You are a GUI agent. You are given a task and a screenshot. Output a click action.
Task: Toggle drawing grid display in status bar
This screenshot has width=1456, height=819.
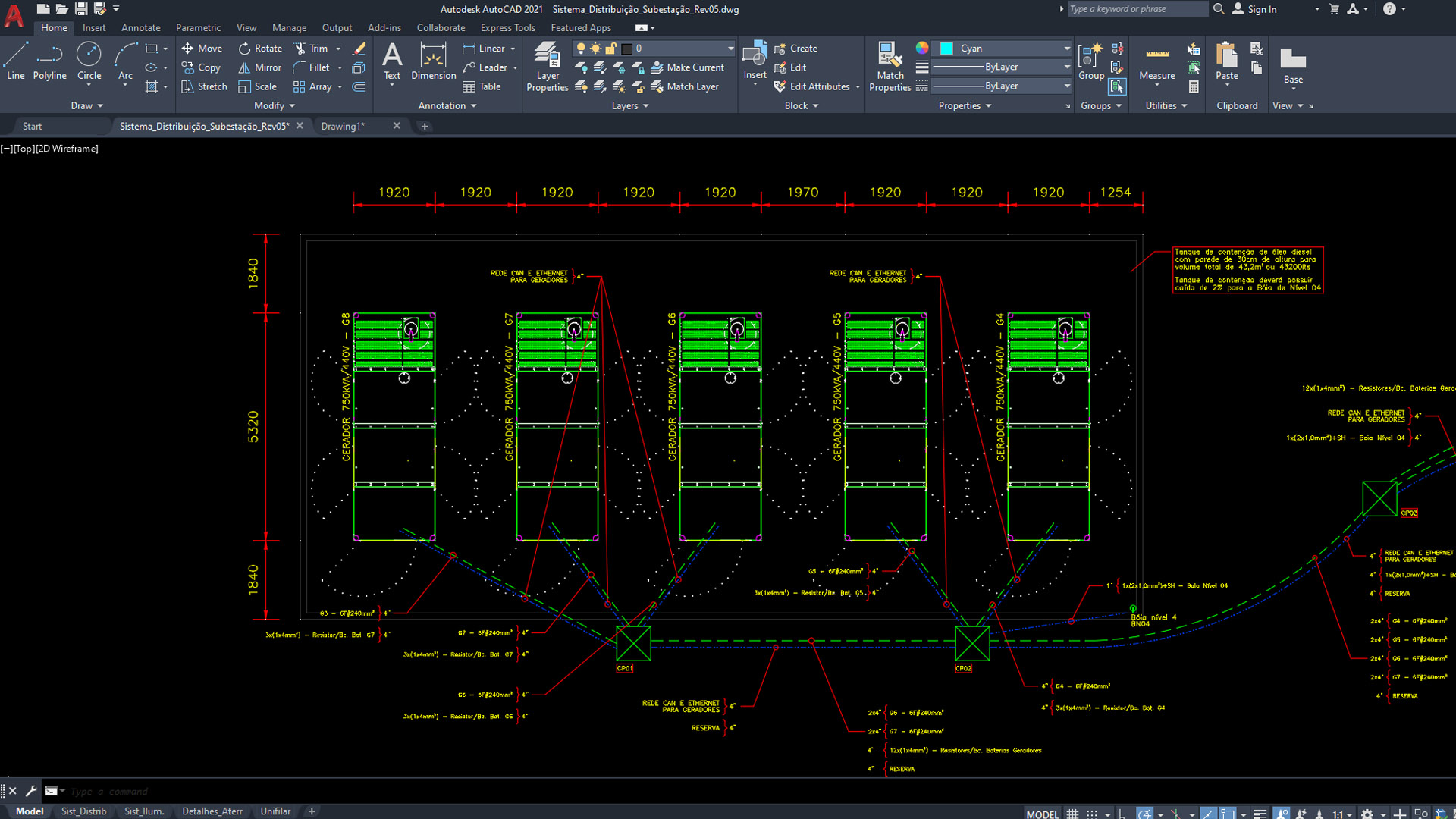click(x=1072, y=814)
